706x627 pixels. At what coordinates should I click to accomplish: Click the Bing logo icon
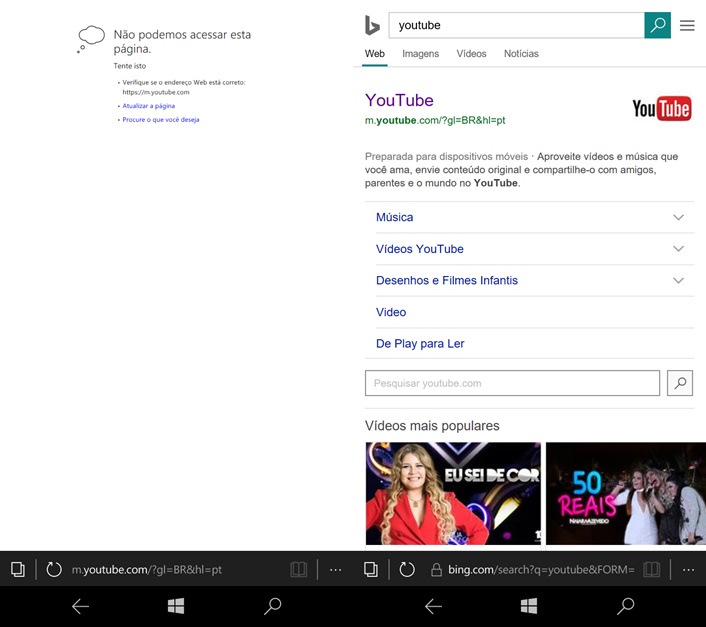tap(372, 25)
